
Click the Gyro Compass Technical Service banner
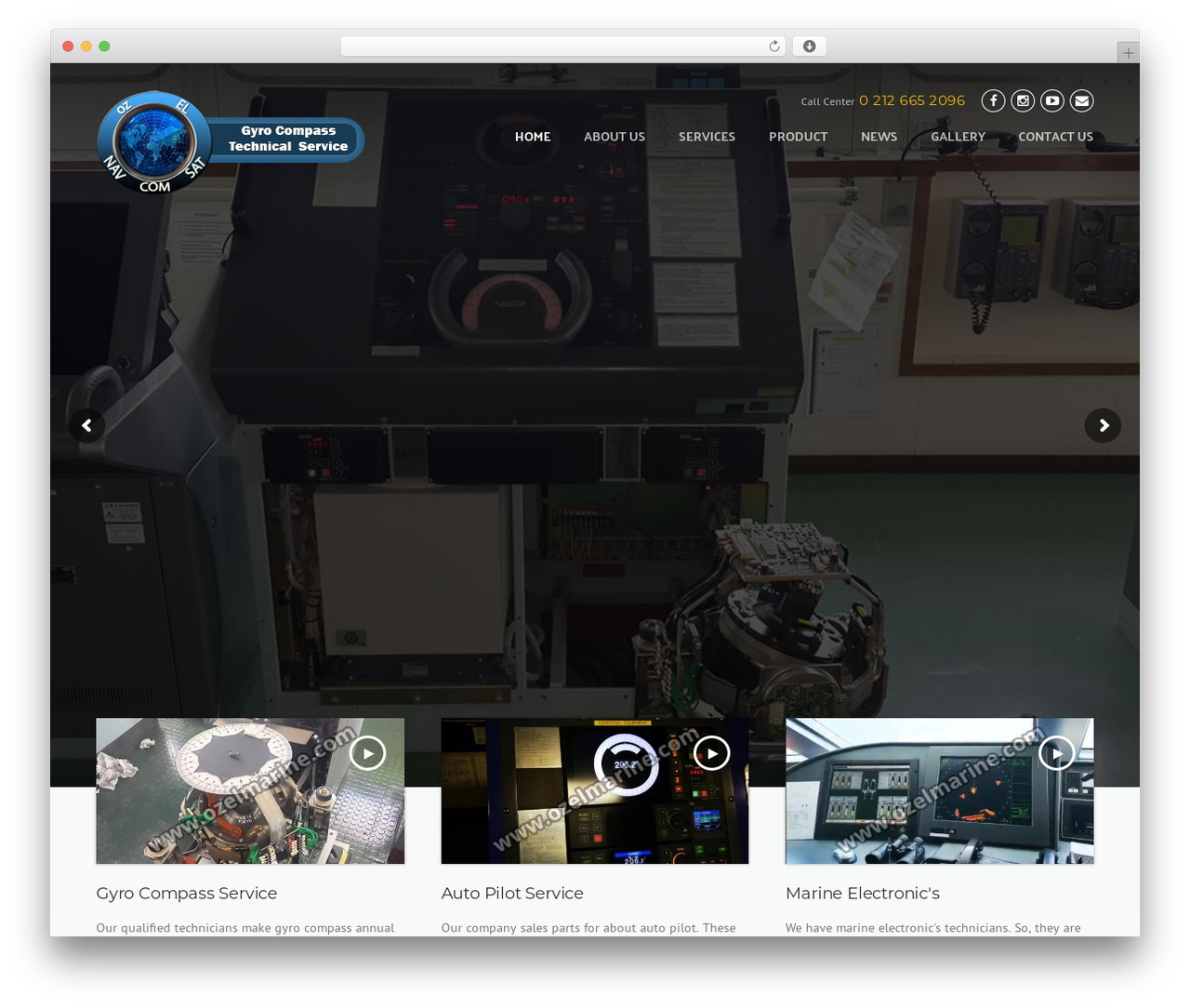(x=286, y=139)
